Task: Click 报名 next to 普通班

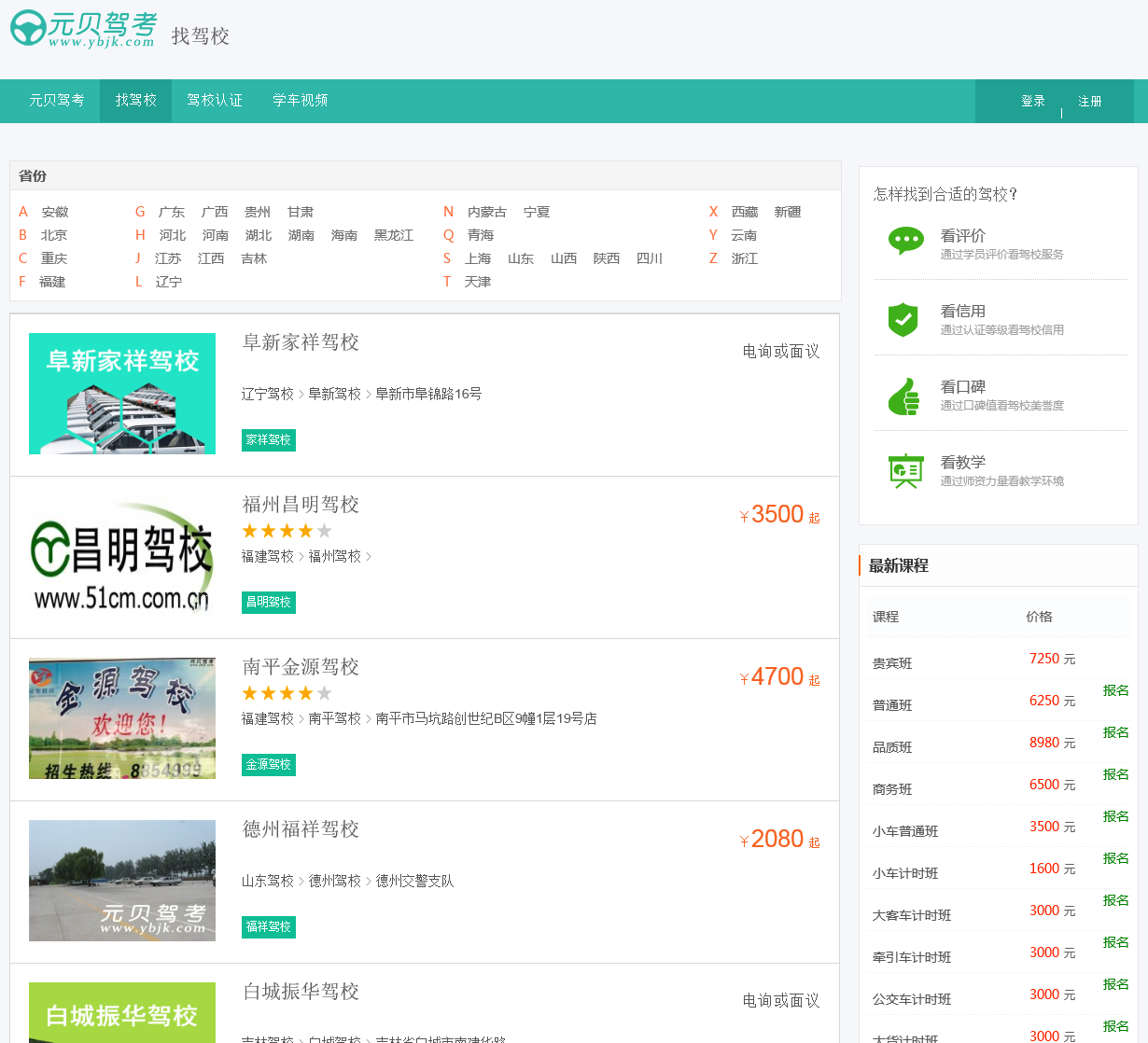Action: pyautogui.click(x=1116, y=690)
